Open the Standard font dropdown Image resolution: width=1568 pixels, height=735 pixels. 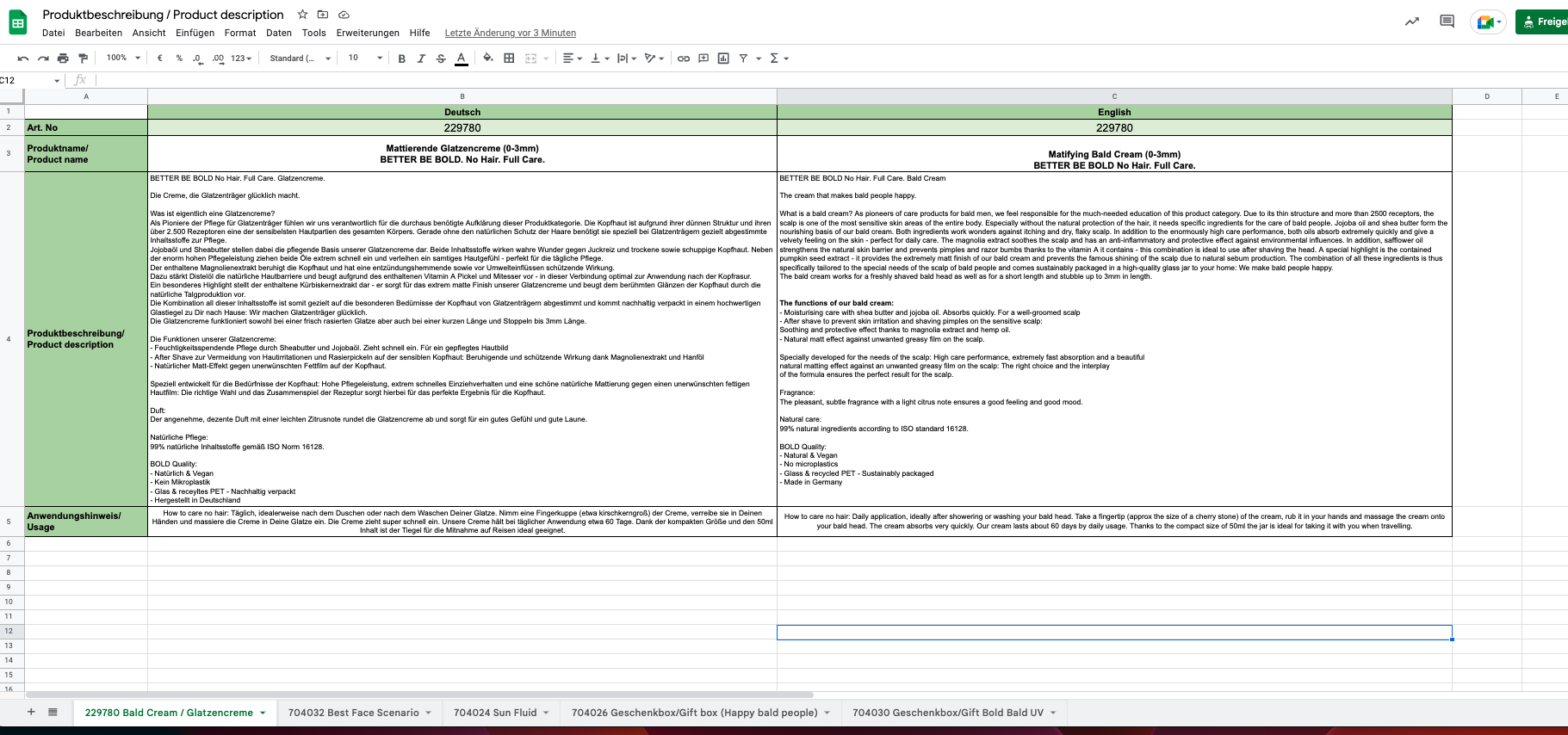[x=300, y=59]
